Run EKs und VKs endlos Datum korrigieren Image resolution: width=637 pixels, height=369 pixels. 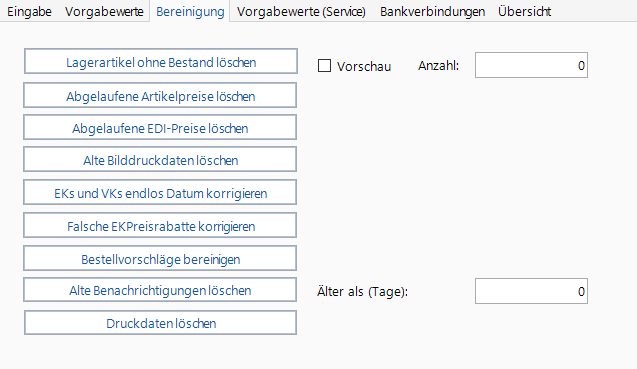(160, 192)
